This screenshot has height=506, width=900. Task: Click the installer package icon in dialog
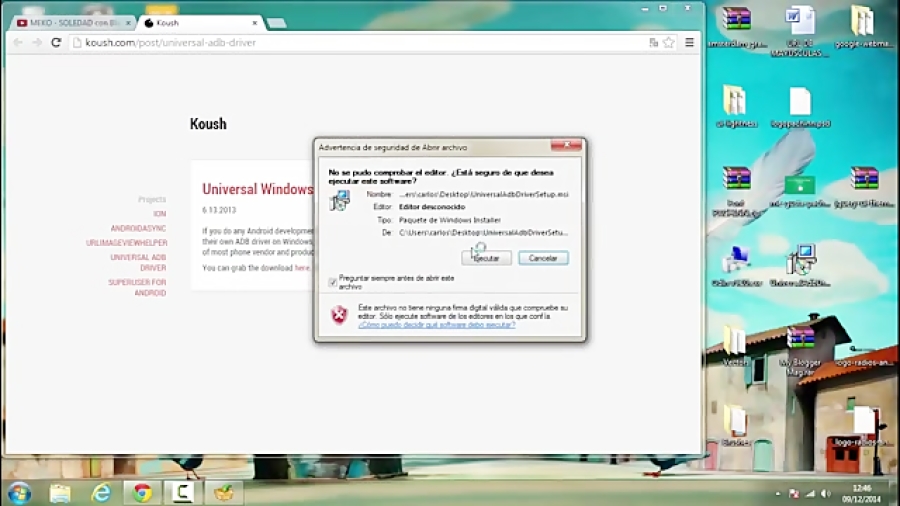click(340, 201)
